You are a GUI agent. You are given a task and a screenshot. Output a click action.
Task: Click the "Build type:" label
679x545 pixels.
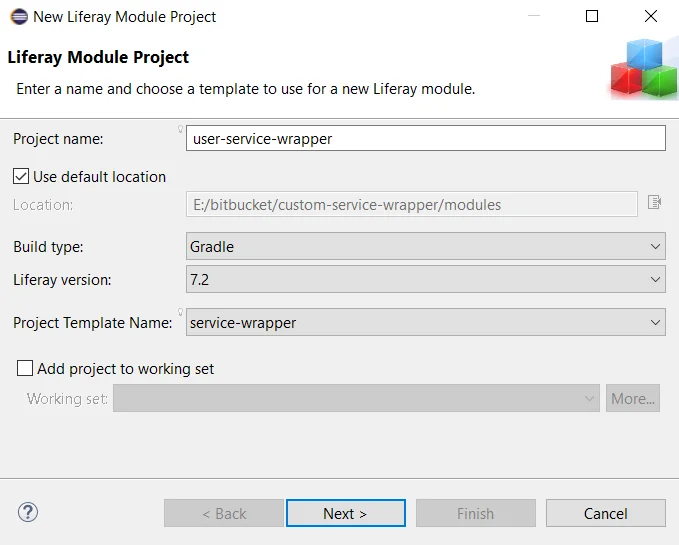[x=48, y=247]
